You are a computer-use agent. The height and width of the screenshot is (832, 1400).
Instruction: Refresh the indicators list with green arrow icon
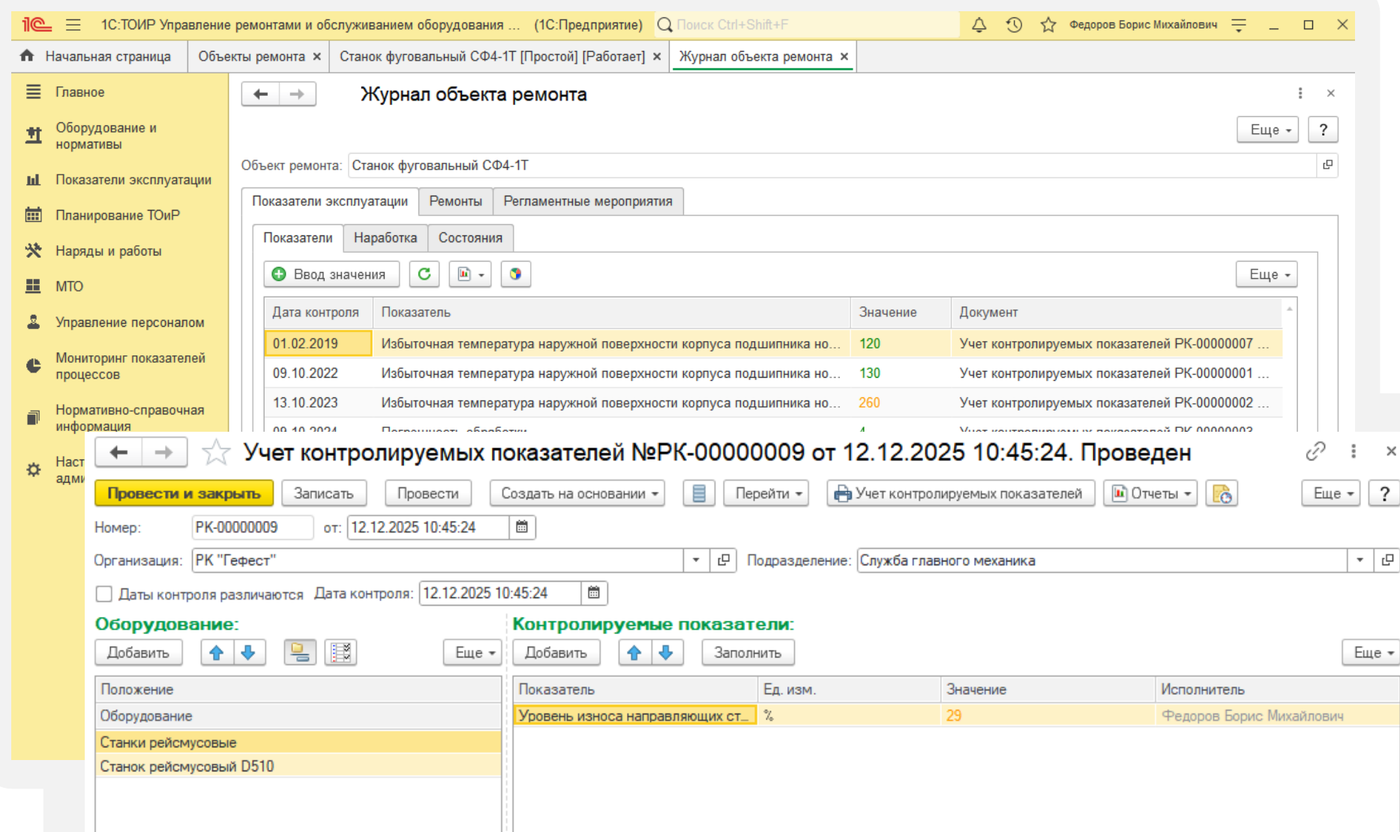coord(424,274)
